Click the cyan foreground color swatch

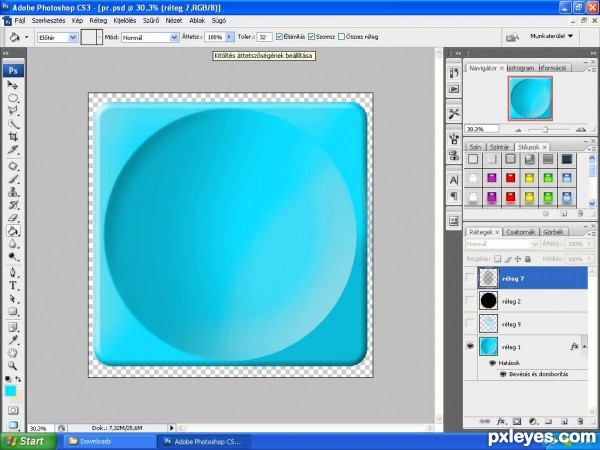coord(10,391)
